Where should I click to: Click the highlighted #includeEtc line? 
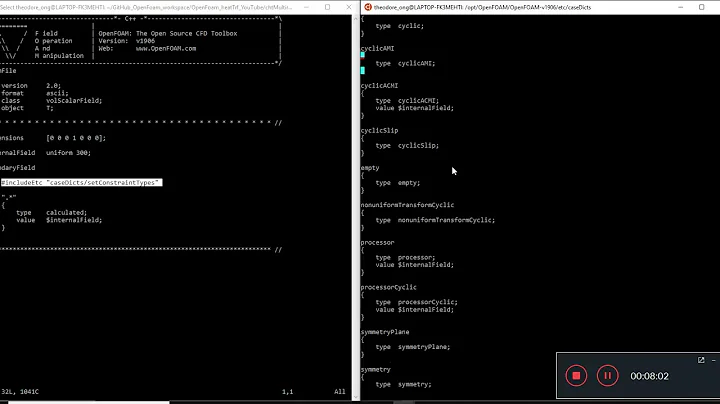(81, 183)
